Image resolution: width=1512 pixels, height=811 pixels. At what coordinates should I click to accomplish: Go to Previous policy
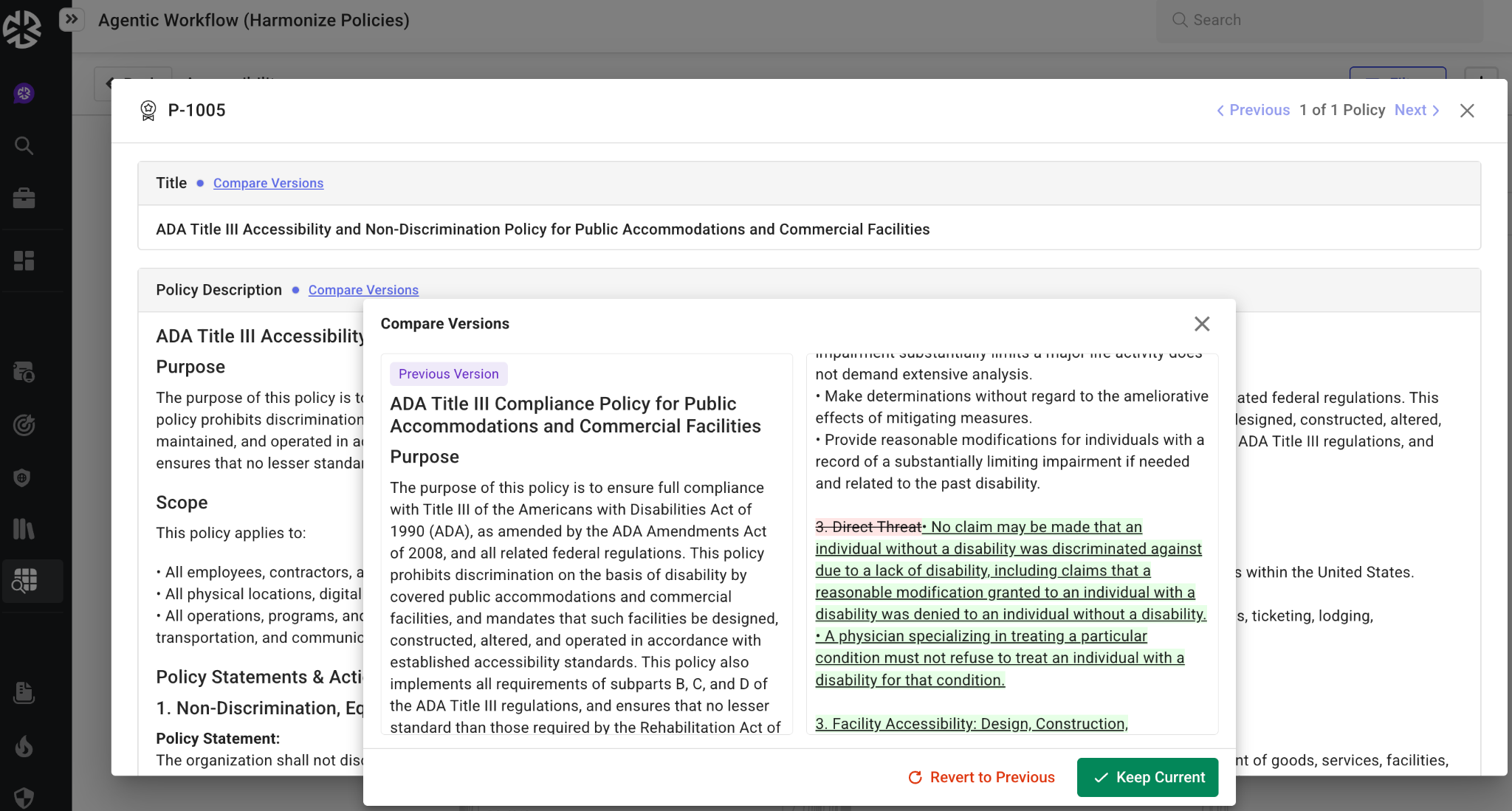tap(1253, 110)
